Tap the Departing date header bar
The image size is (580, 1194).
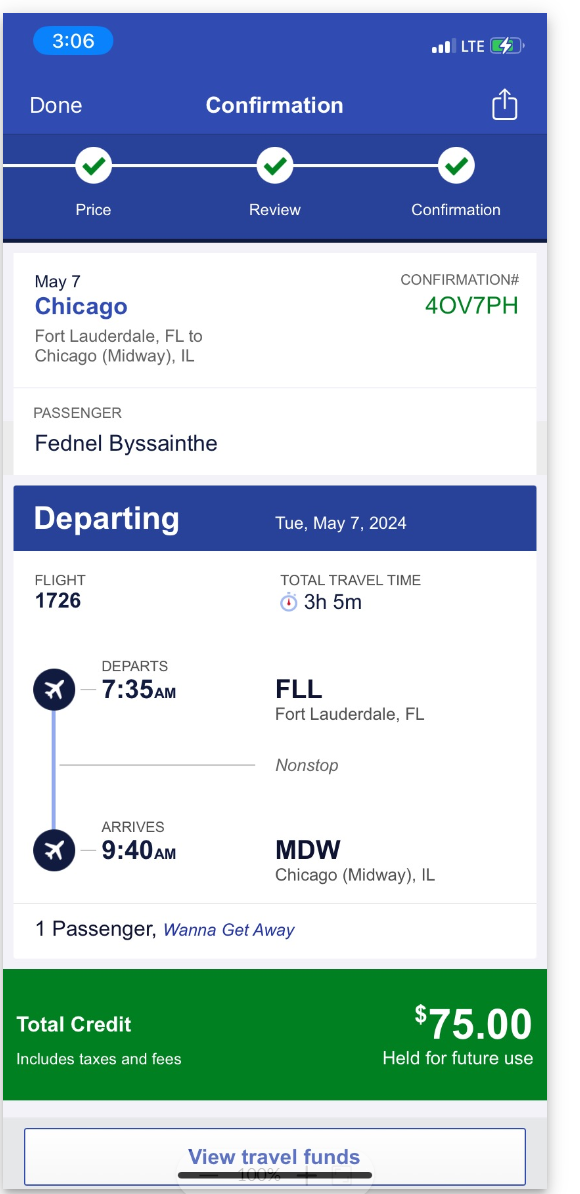pos(275,519)
